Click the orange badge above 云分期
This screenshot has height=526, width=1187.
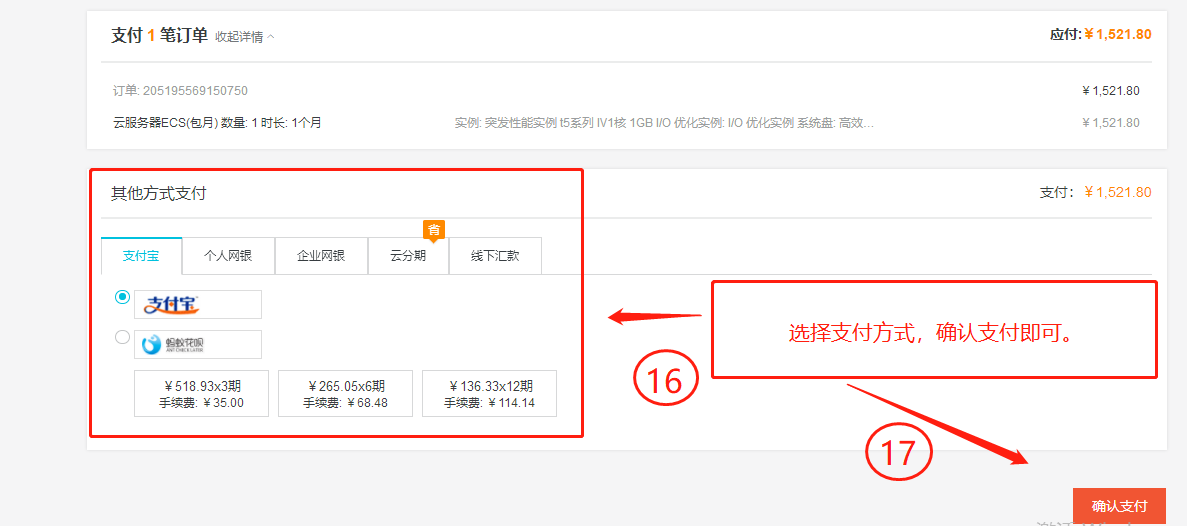(433, 229)
